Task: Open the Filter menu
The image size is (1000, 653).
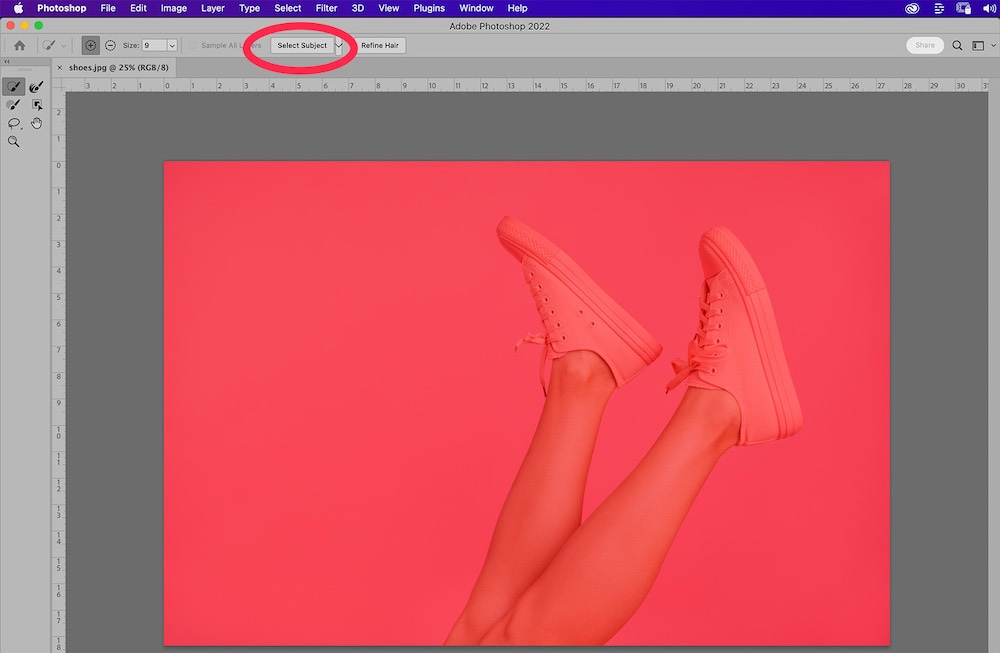Action: click(326, 8)
